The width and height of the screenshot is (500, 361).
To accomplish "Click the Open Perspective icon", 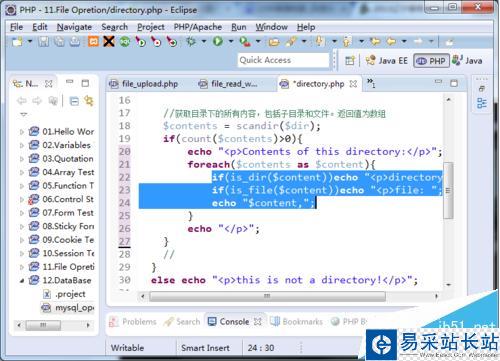I will click(x=350, y=61).
